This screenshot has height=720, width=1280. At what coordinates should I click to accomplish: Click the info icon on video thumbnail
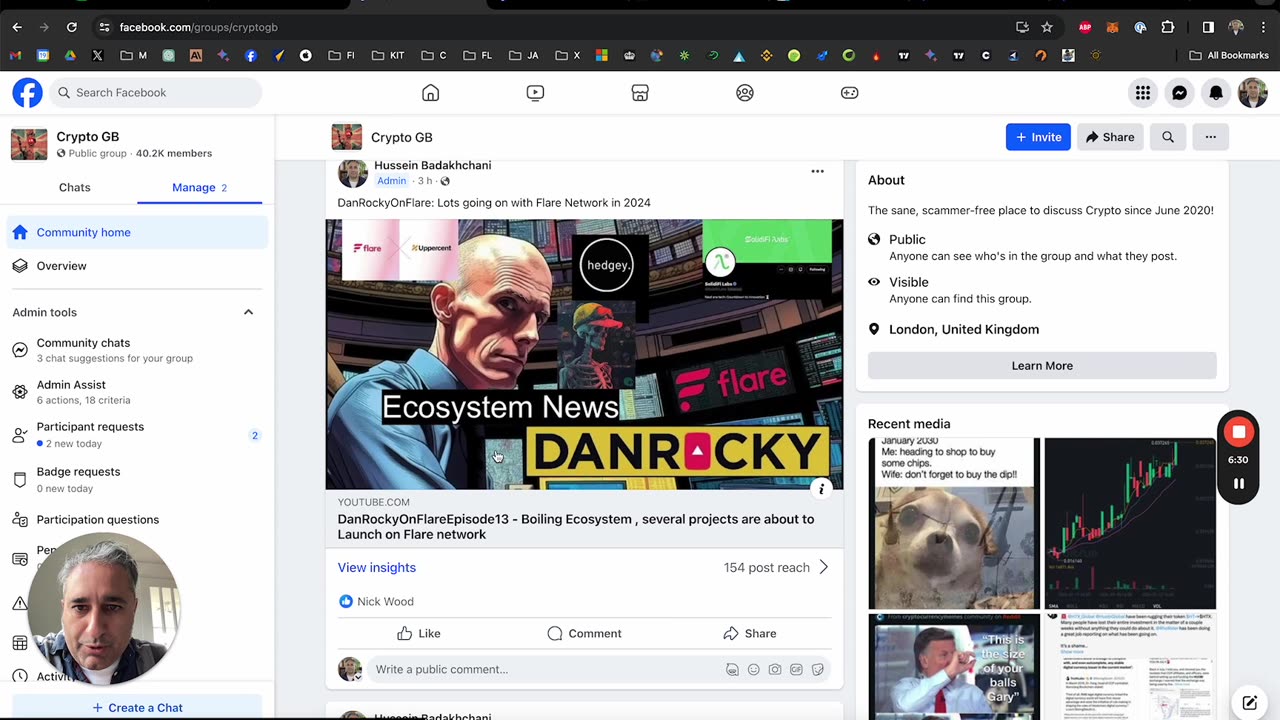point(821,488)
